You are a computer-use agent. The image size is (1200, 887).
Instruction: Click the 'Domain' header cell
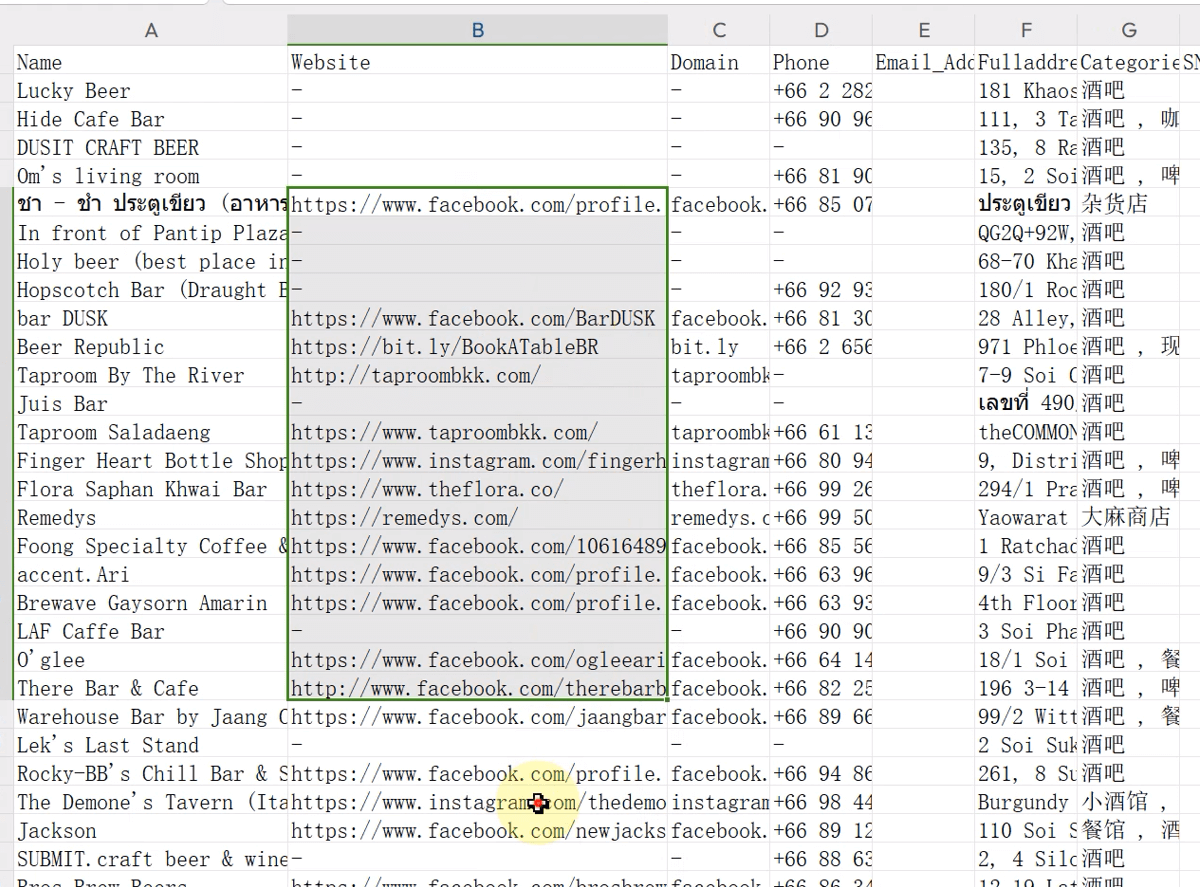coord(719,62)
